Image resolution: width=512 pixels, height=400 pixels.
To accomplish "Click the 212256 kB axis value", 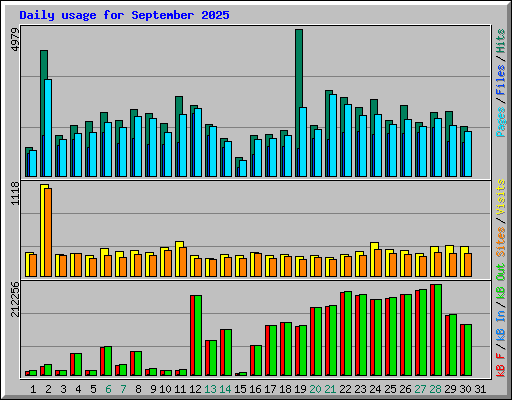I will 15,299.
